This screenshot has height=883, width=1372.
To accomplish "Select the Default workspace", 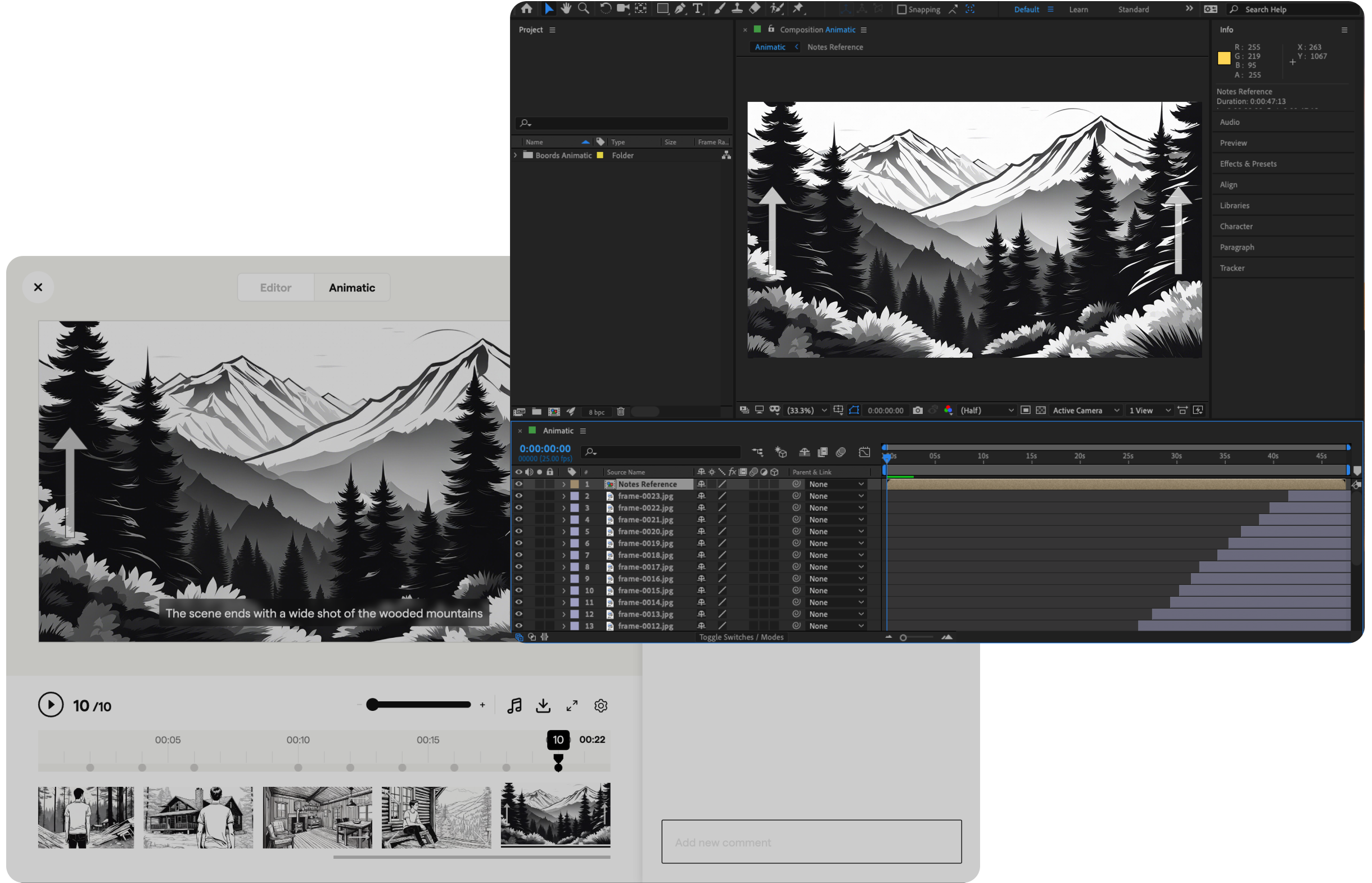I will pos(1027,9).
